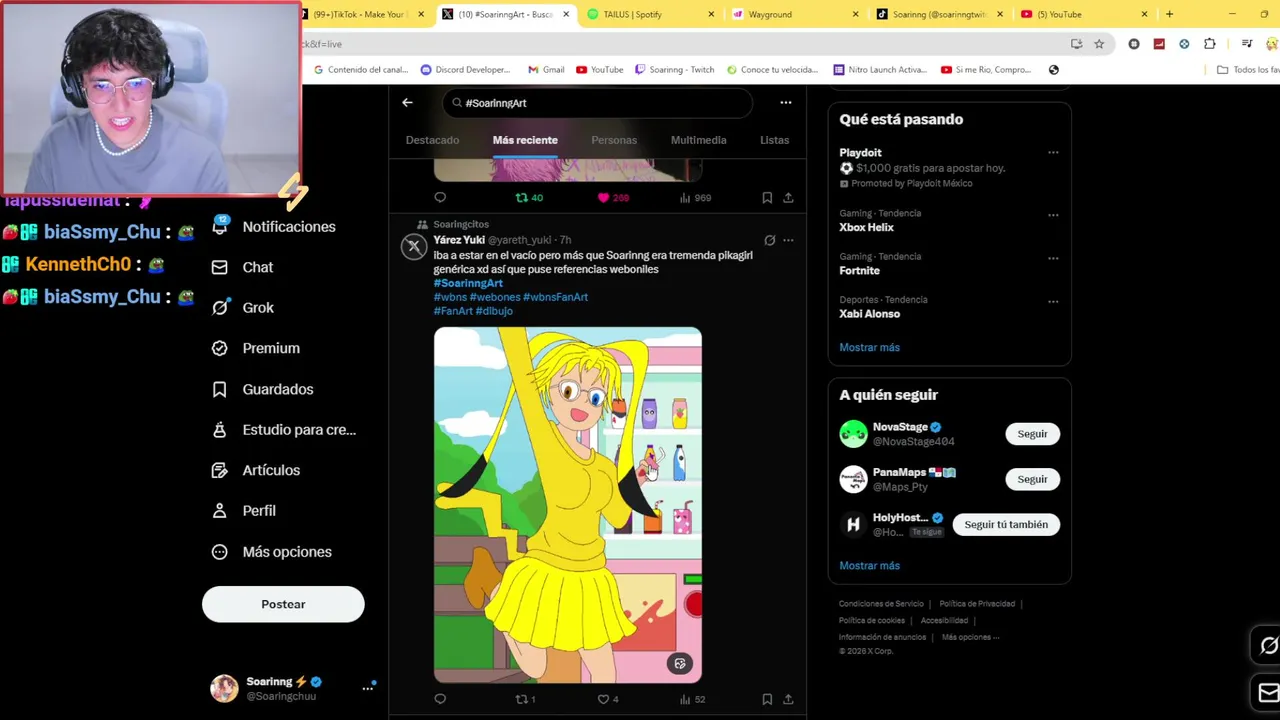This screenshot has width=1280, height=720.
Task: Switch to the Multimedia tab
Action: [698, 140]
